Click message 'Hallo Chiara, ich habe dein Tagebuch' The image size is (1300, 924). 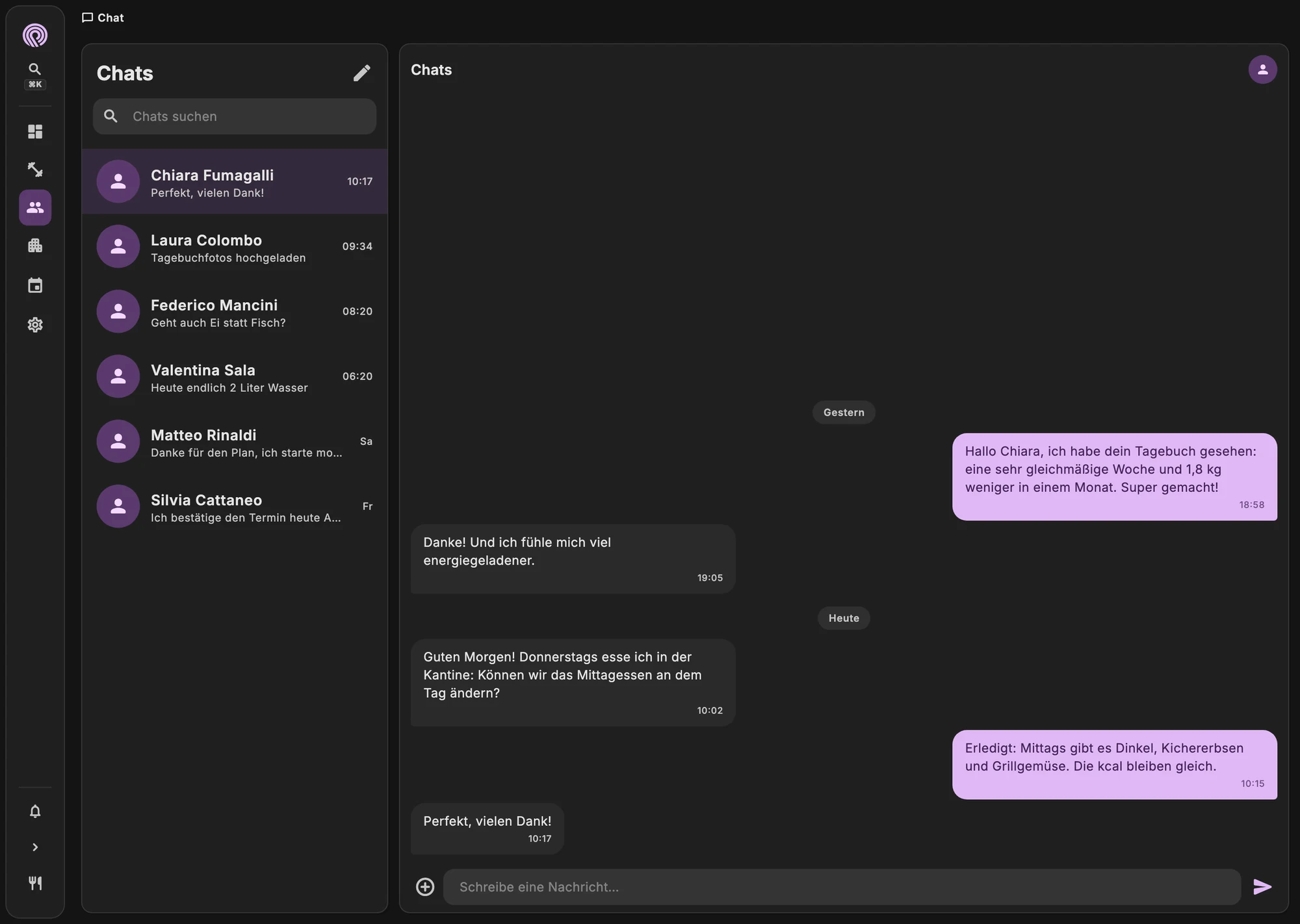pos(1114,476)
